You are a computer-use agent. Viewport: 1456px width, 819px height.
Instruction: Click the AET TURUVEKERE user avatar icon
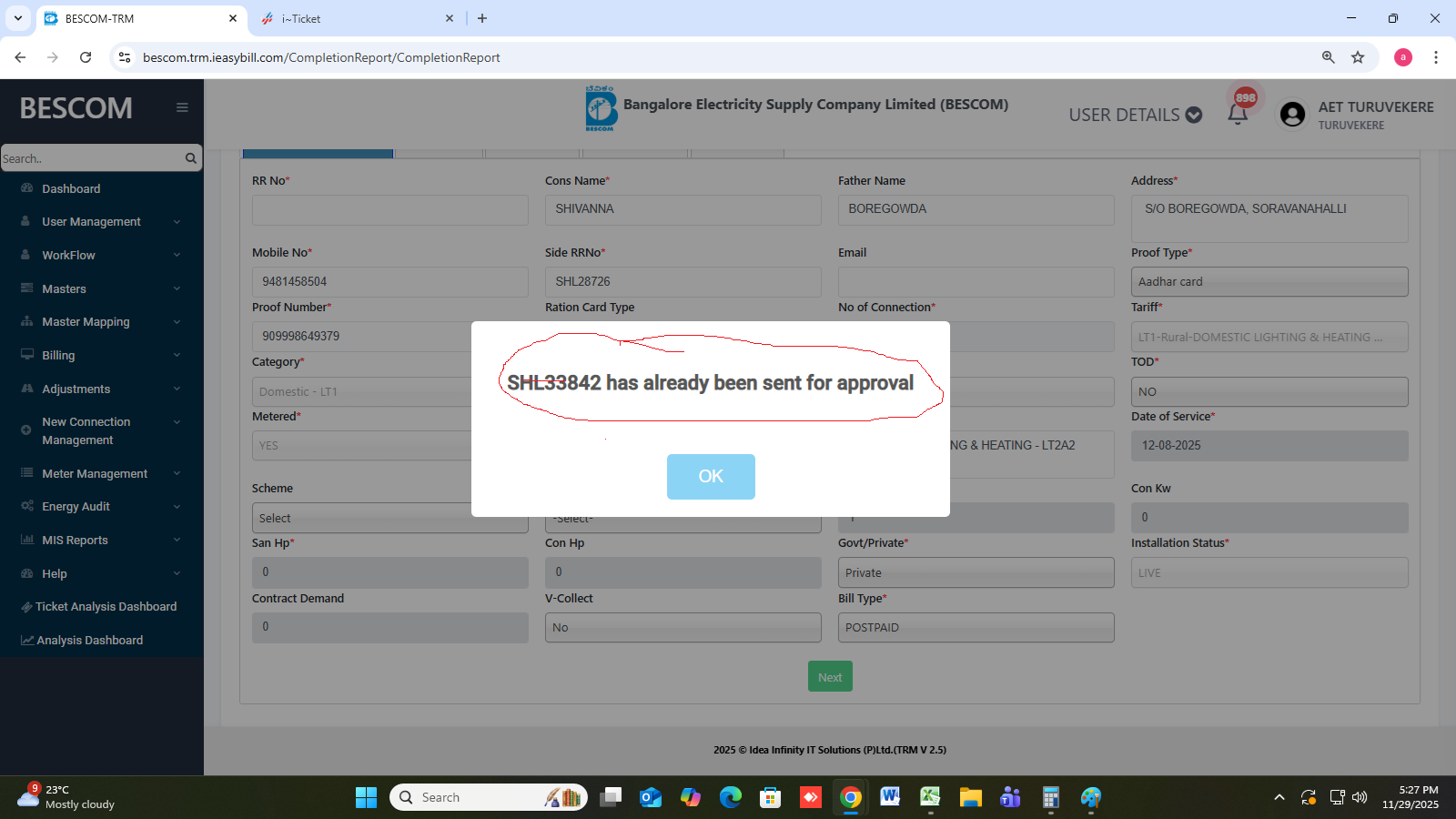1292,115
